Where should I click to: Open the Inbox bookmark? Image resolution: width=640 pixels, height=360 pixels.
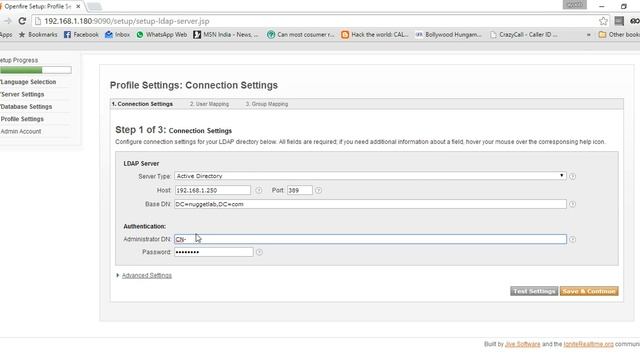(x=118, y=35)
